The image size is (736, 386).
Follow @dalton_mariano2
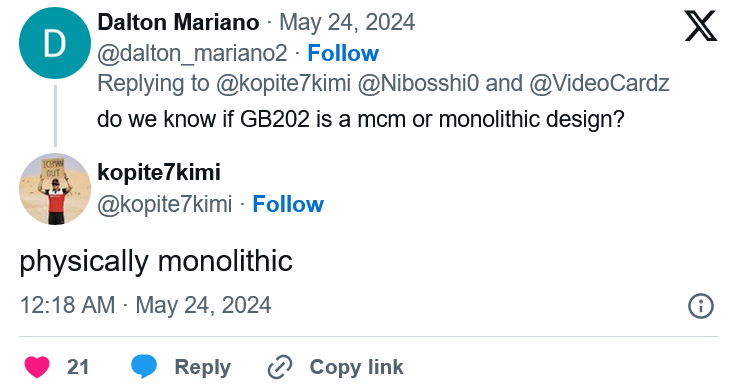343,53
